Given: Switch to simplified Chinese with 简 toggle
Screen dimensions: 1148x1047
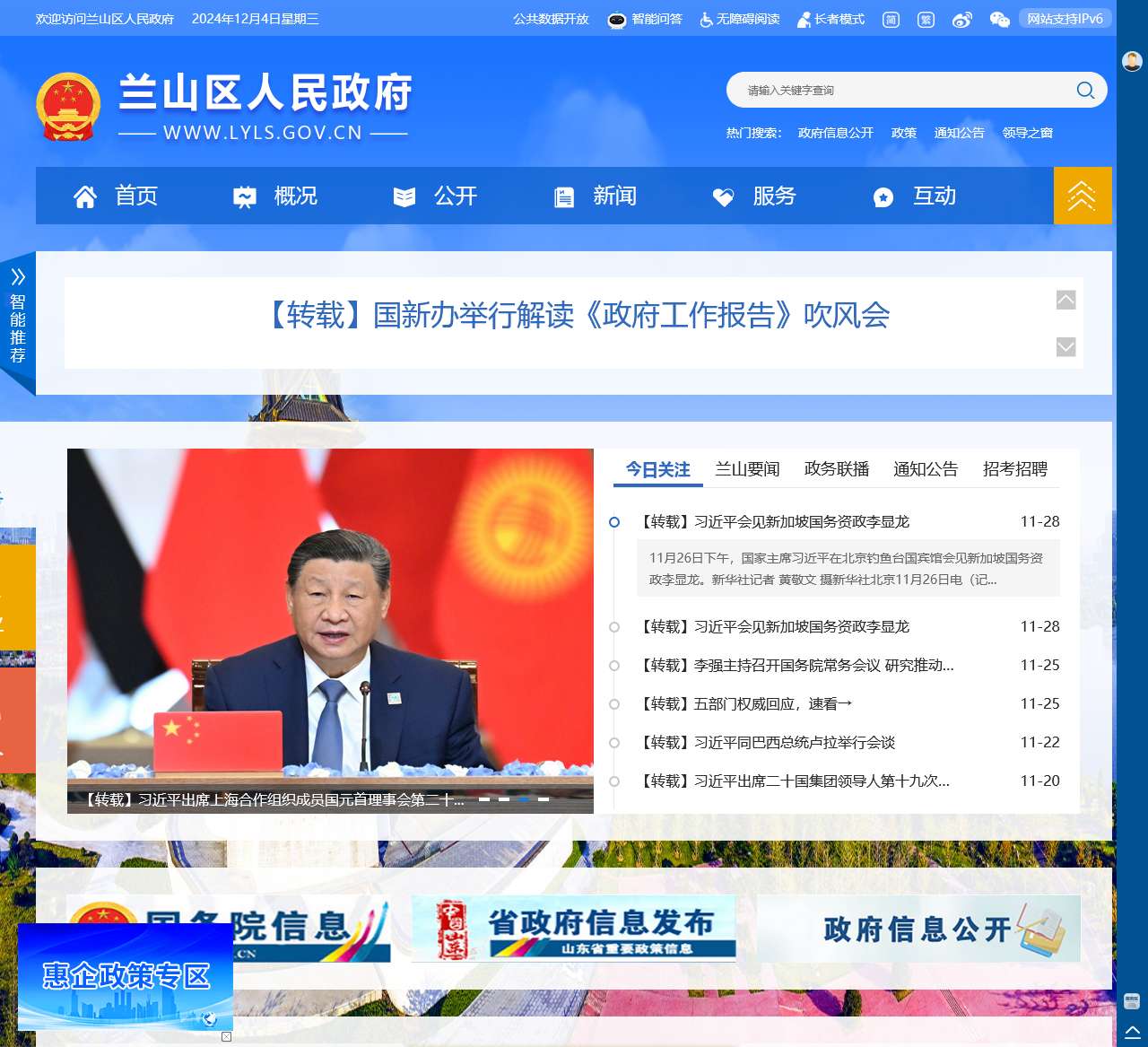Looking at the screenshot, I should pyautogui.click(x=891, y=19).
